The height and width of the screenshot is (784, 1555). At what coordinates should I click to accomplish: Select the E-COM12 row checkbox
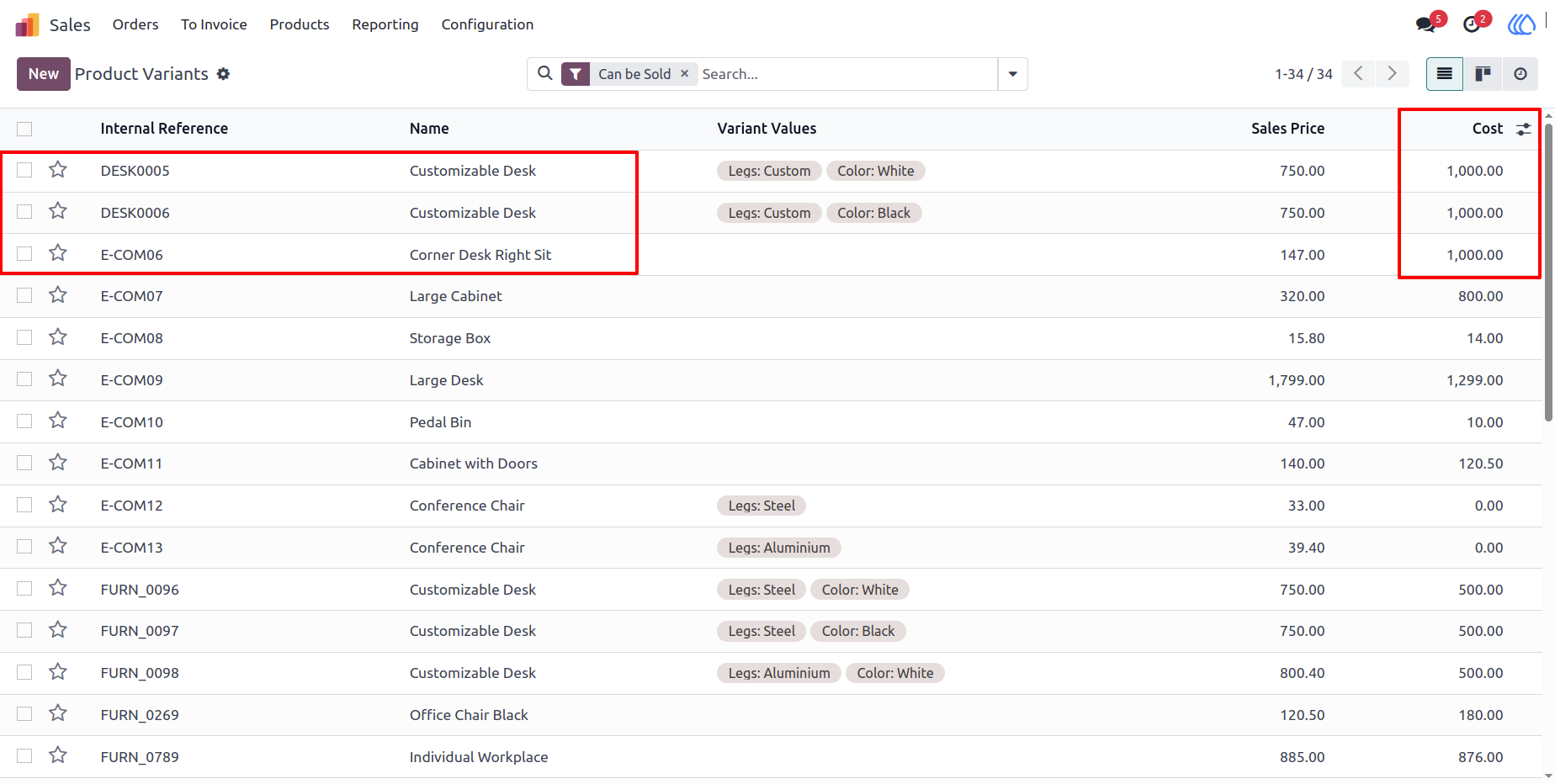click(24, 505)
